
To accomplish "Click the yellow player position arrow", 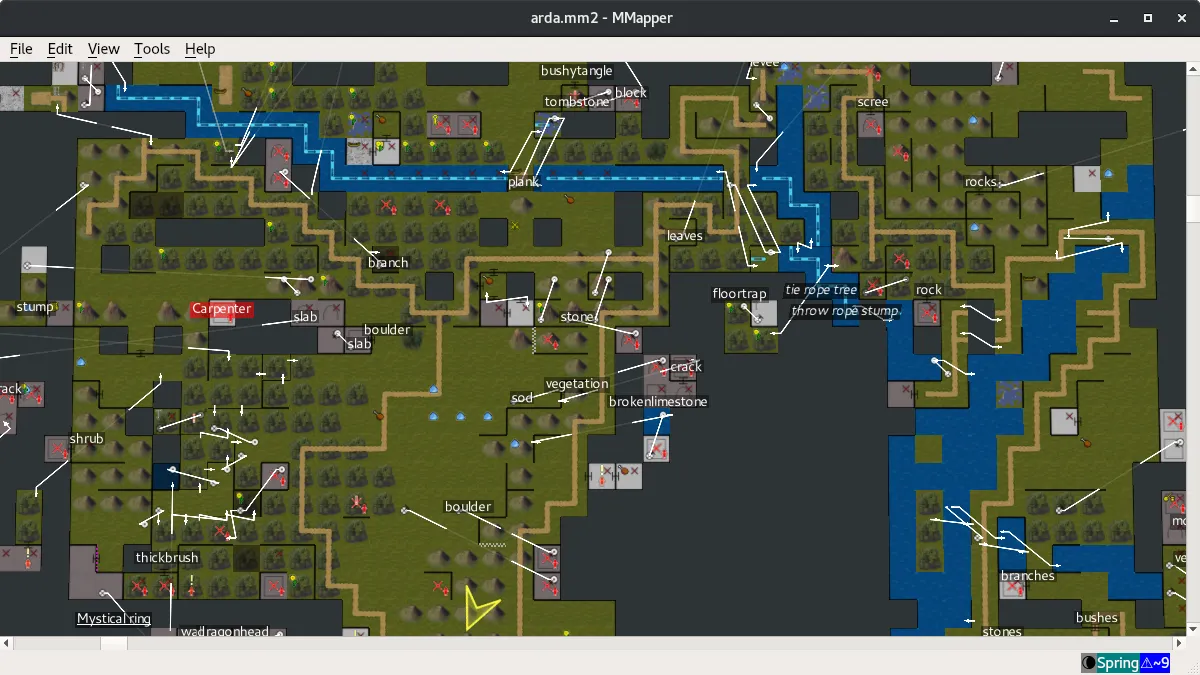I will point(480,608).
